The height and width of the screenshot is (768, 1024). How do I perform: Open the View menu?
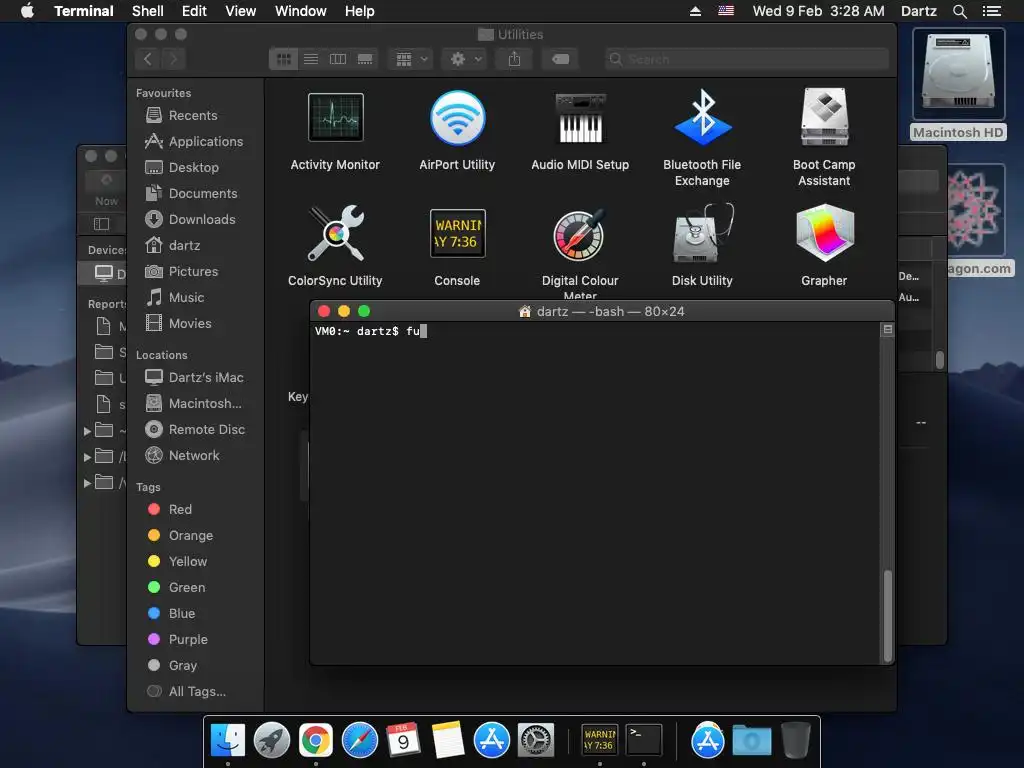(240, 11)
